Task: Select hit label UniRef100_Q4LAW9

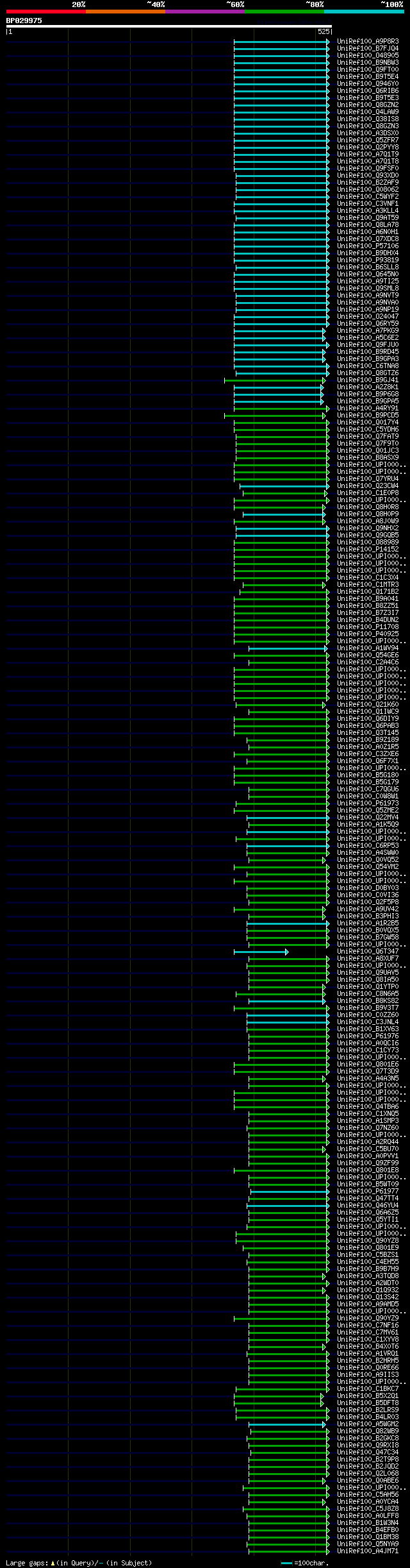Action: [x=368, y=112]
